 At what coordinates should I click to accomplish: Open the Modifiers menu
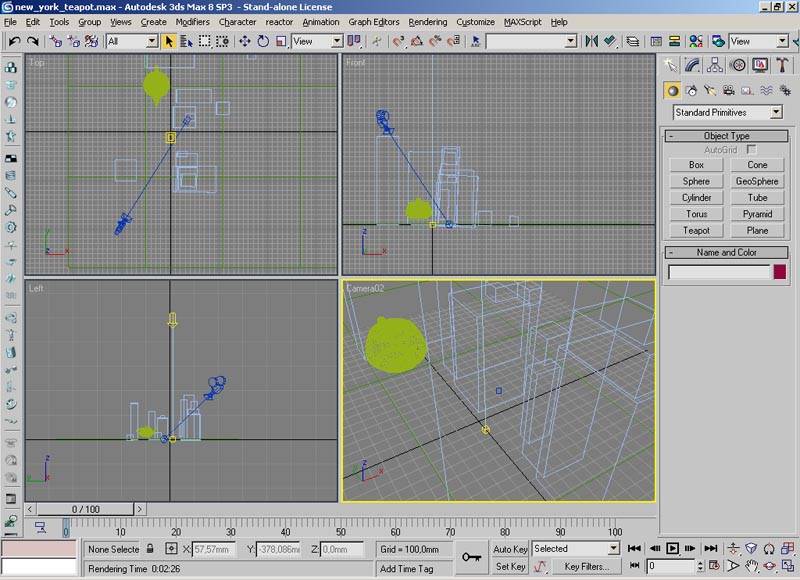[193, 21]
